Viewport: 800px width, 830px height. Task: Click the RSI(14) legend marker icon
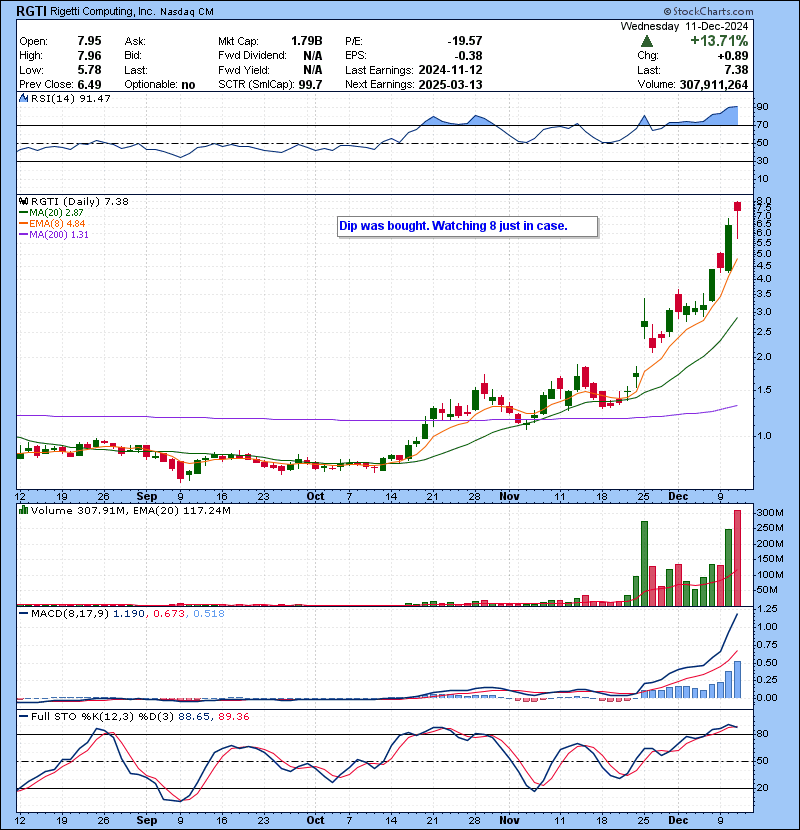(22, 98)
